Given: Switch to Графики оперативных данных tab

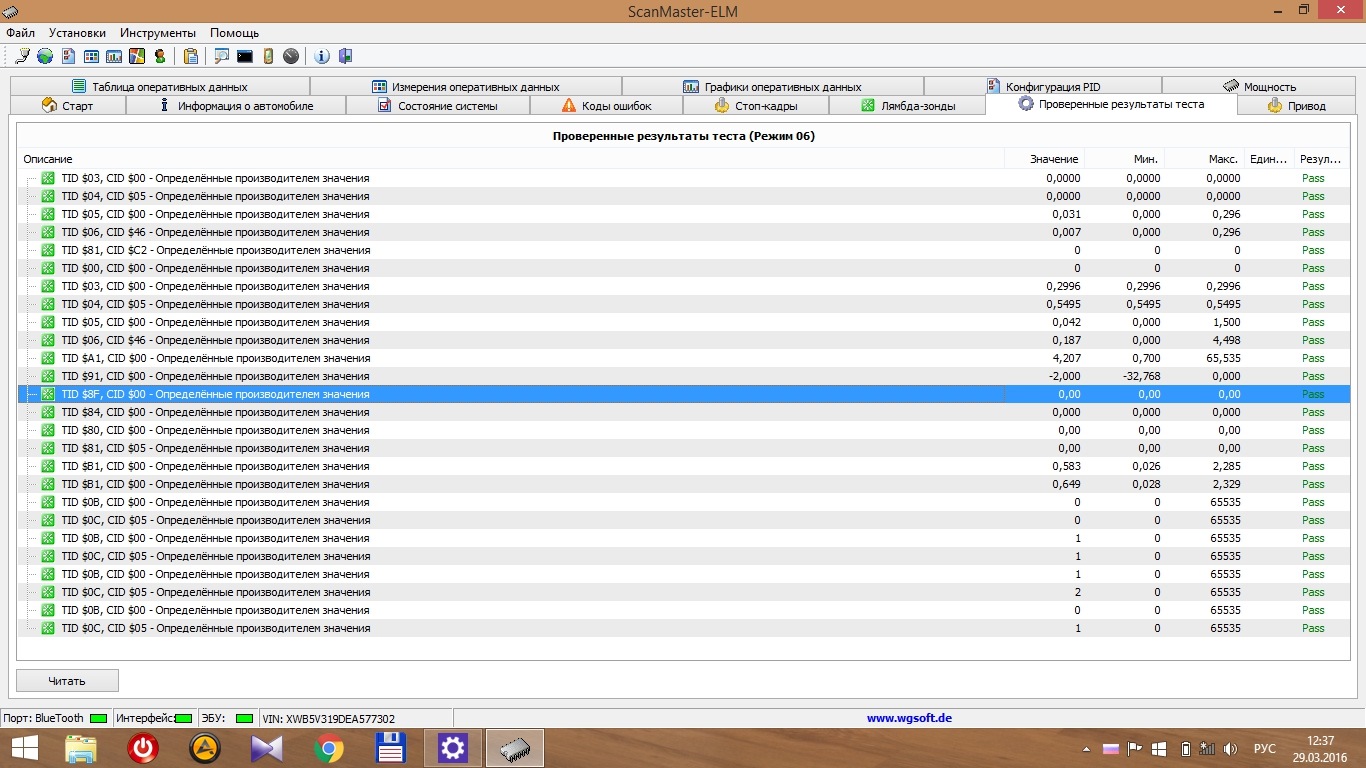Looking at the screenshot, I should coord(772,87).
